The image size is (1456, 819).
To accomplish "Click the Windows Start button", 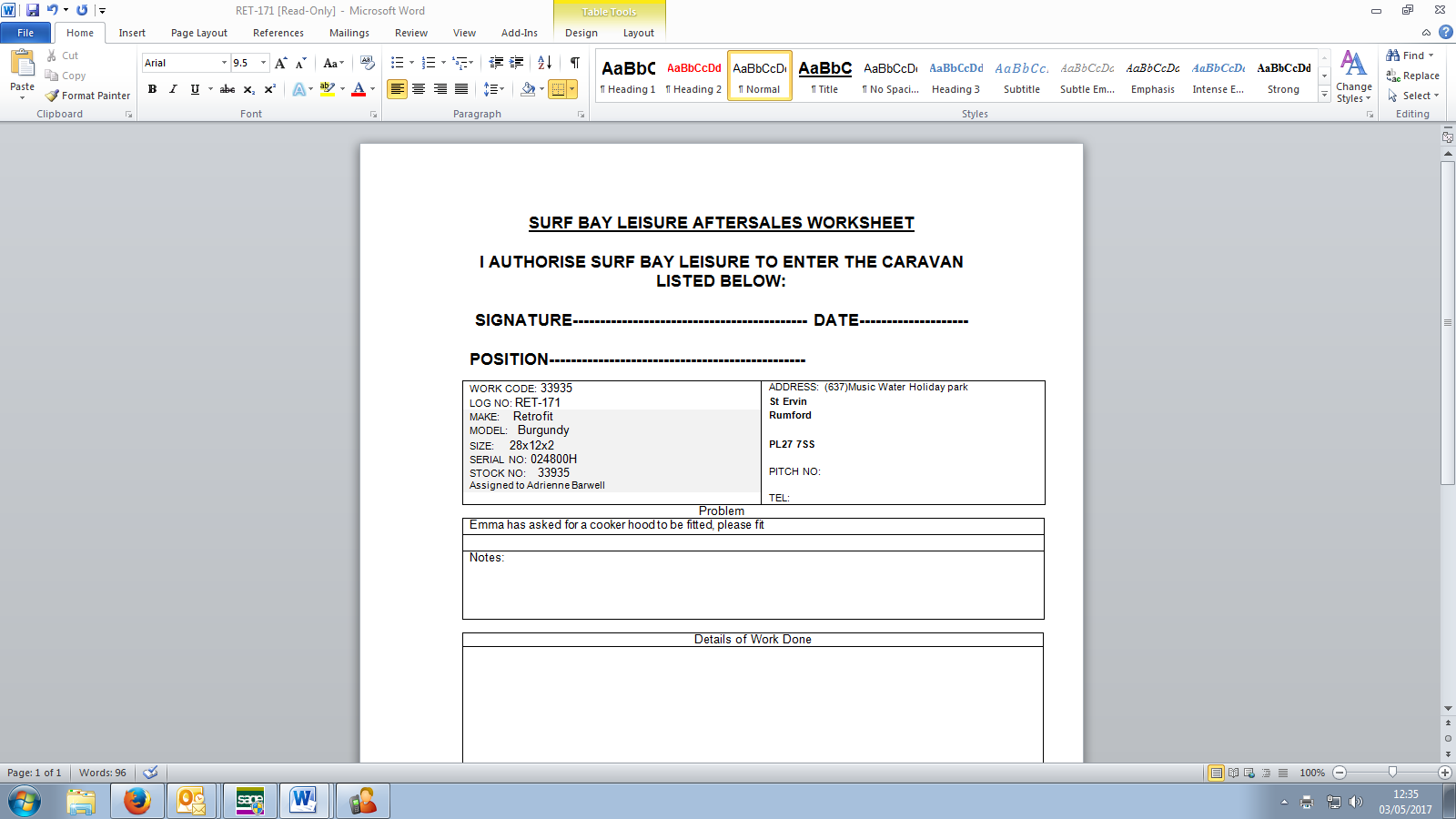I will point(25,802).
